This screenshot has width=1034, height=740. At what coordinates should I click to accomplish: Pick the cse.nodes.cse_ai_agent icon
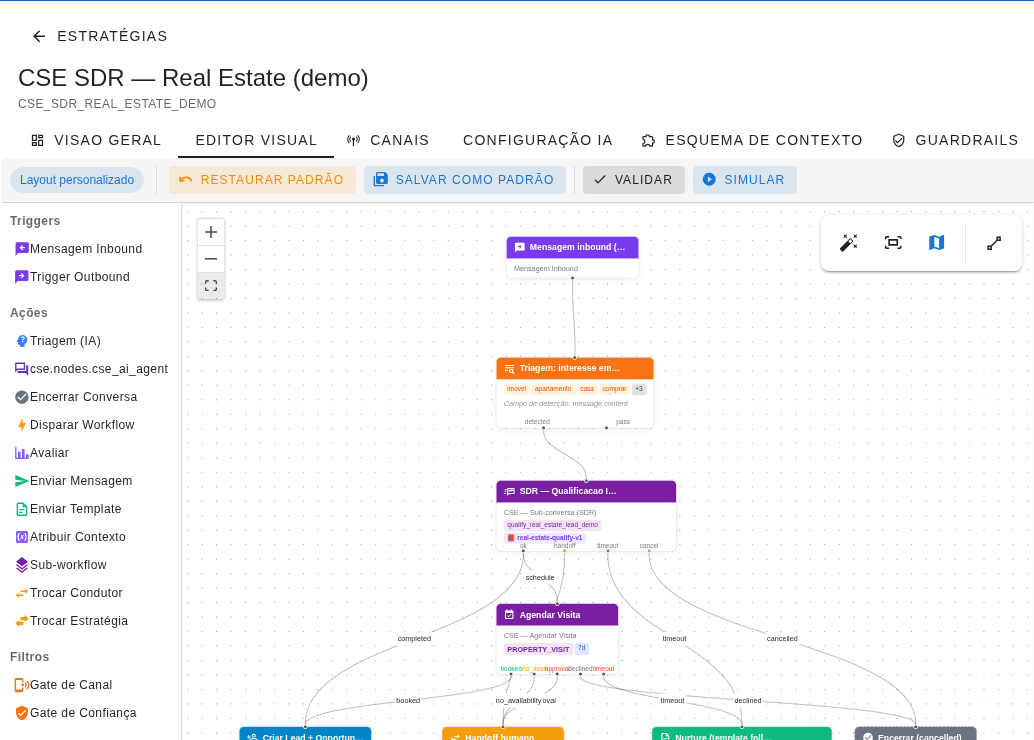coord(22,369)
